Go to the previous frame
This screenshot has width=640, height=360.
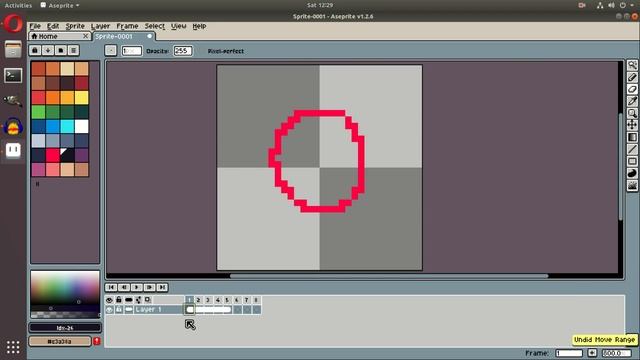pos(124,287)
